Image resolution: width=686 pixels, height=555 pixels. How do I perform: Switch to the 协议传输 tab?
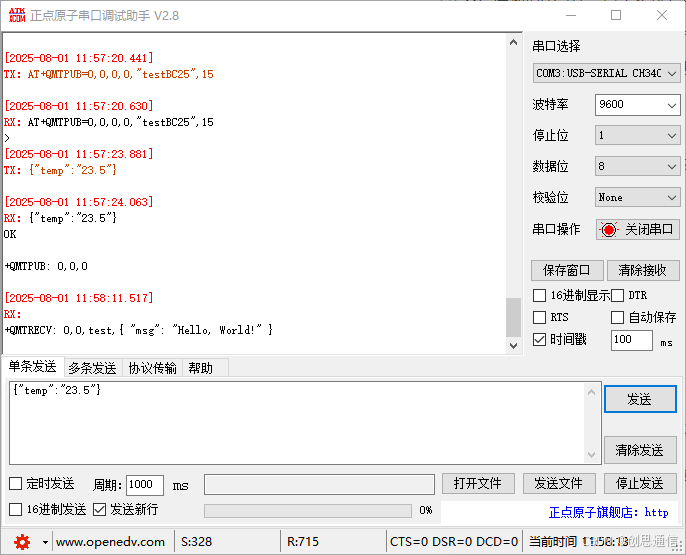click(152, 368)
